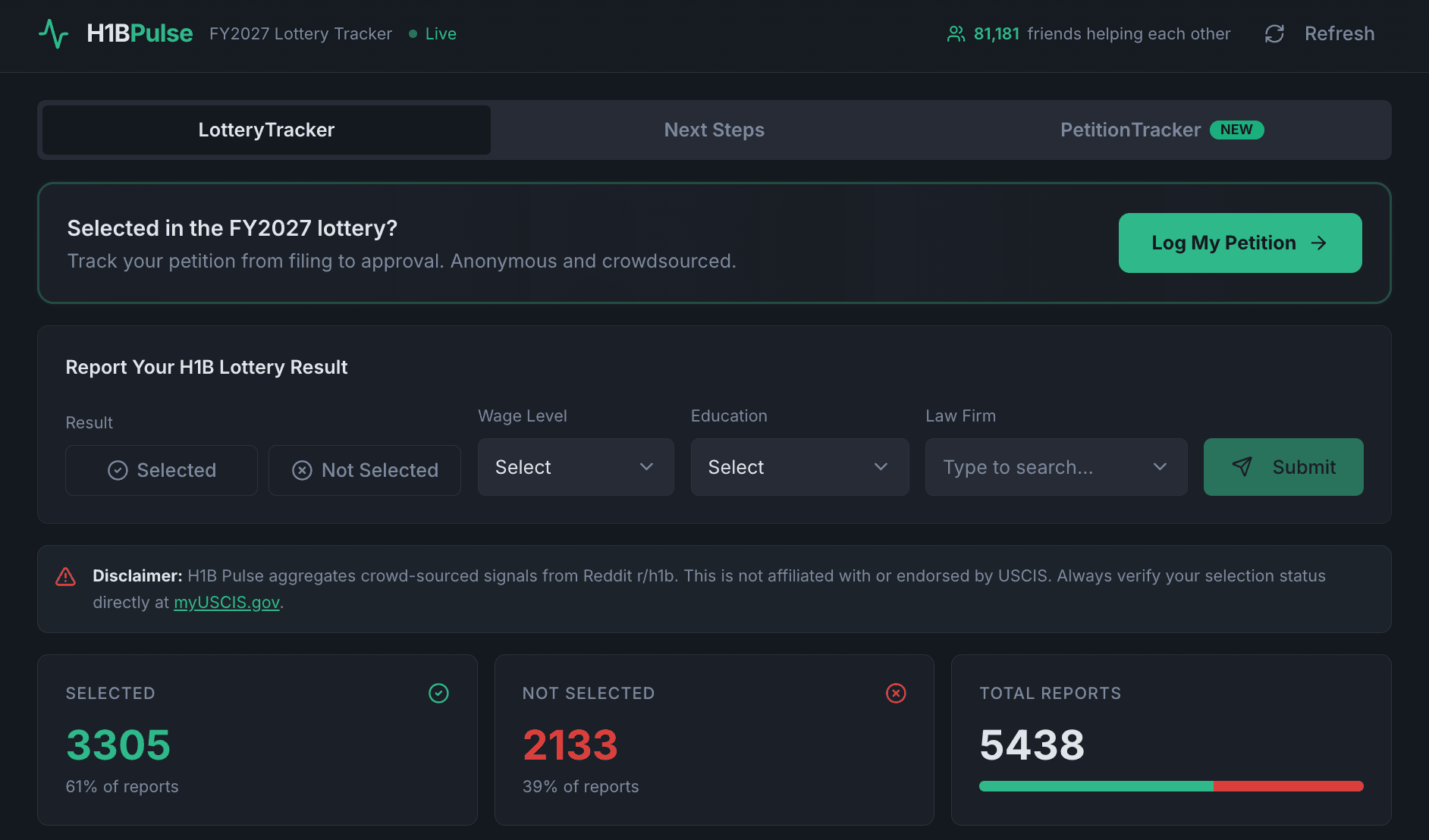Select the Not Selected result option
The image size is (1429, 840).
point(365,470)
